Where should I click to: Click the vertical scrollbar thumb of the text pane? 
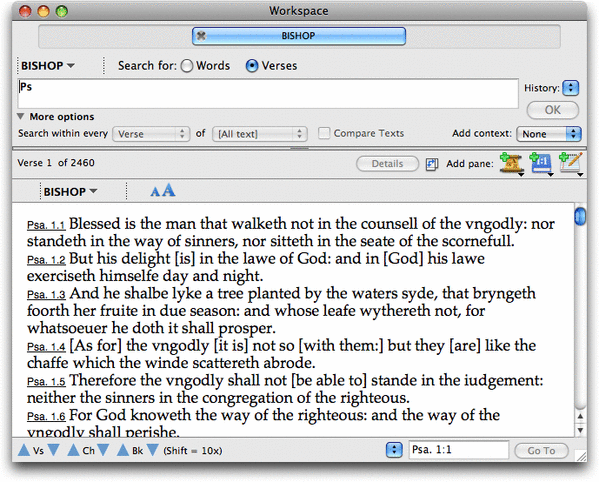point(580,216)
